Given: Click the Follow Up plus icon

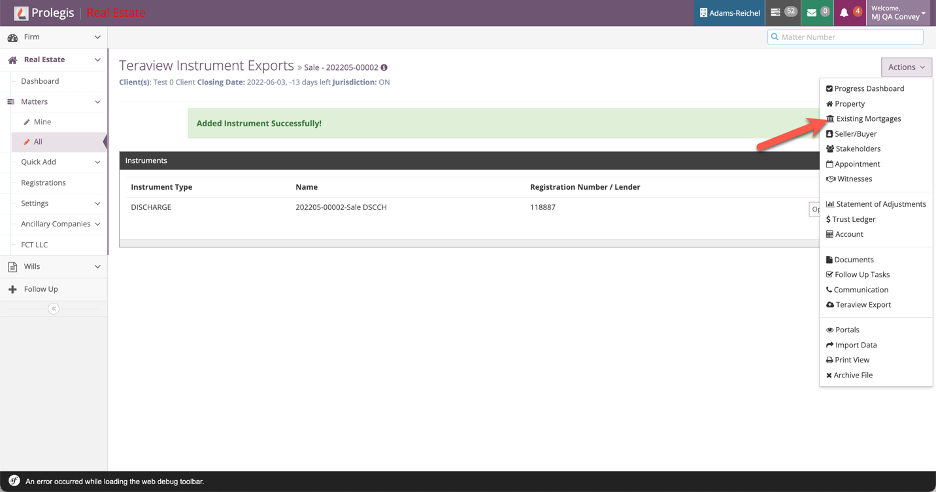Looking at the screenshot, I should click(12, 289).
